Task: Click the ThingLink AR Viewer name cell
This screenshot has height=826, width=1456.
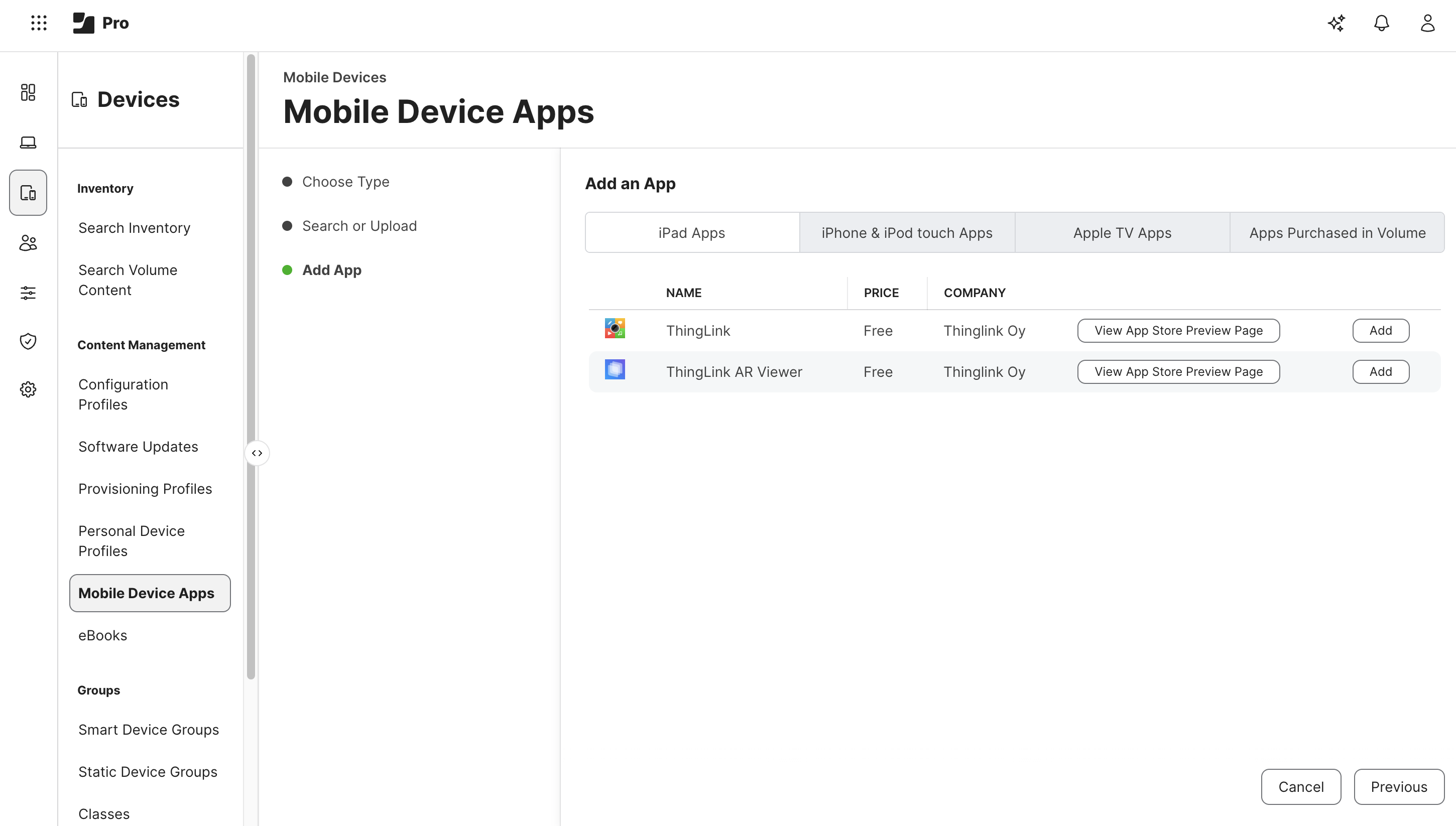Action: point(734,372)
